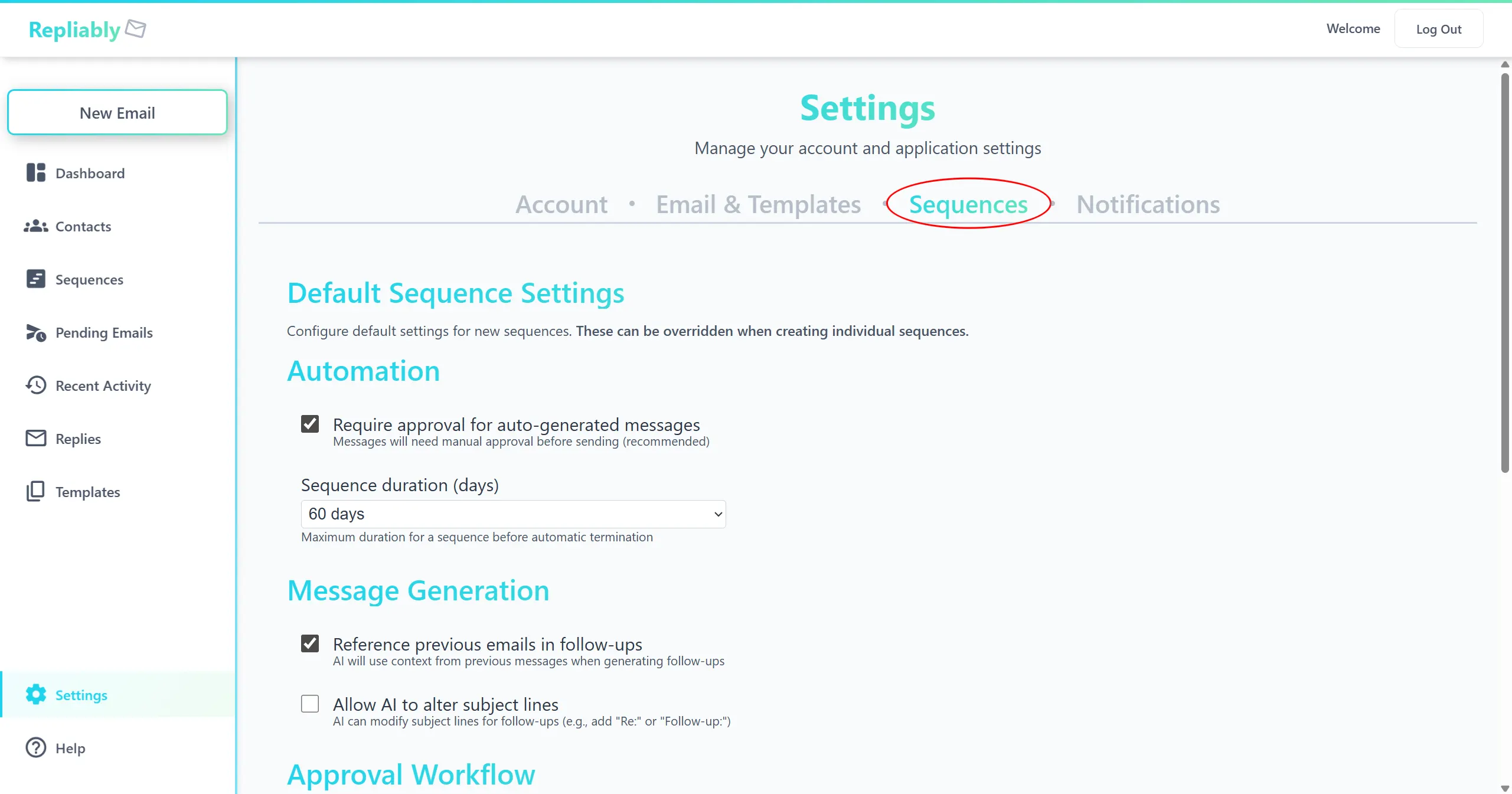Open the Email & Templates tab
1512x794 pixels.
tap(757, 204)
